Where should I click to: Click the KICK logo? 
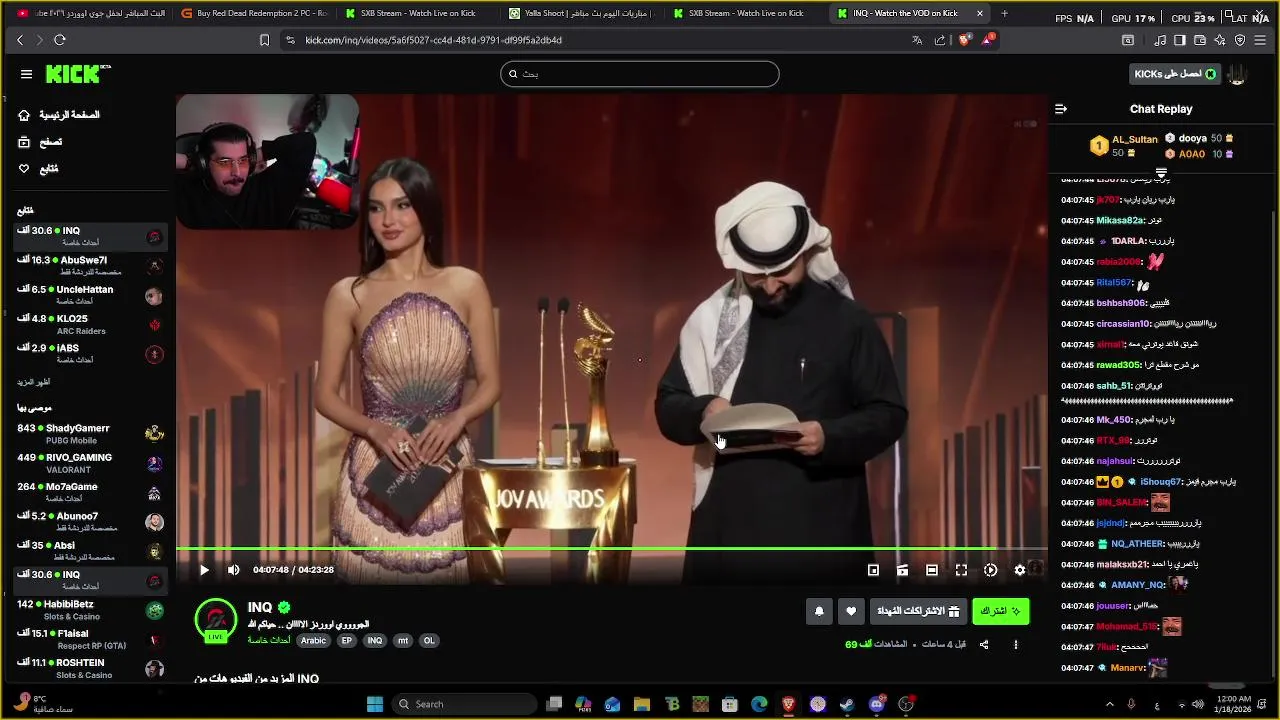coord(76,74)
